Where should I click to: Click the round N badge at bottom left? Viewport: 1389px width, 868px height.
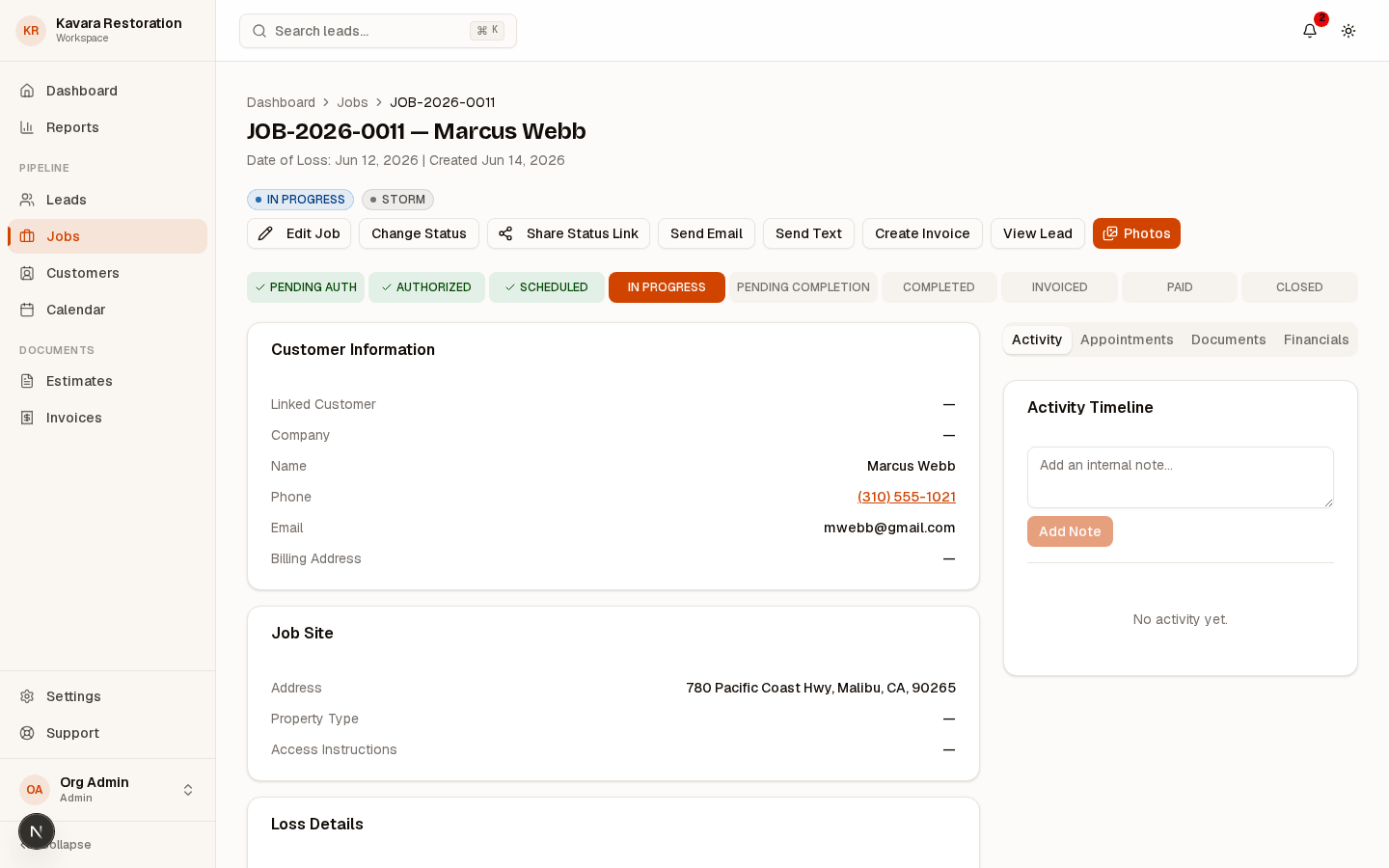pos(37,831)
